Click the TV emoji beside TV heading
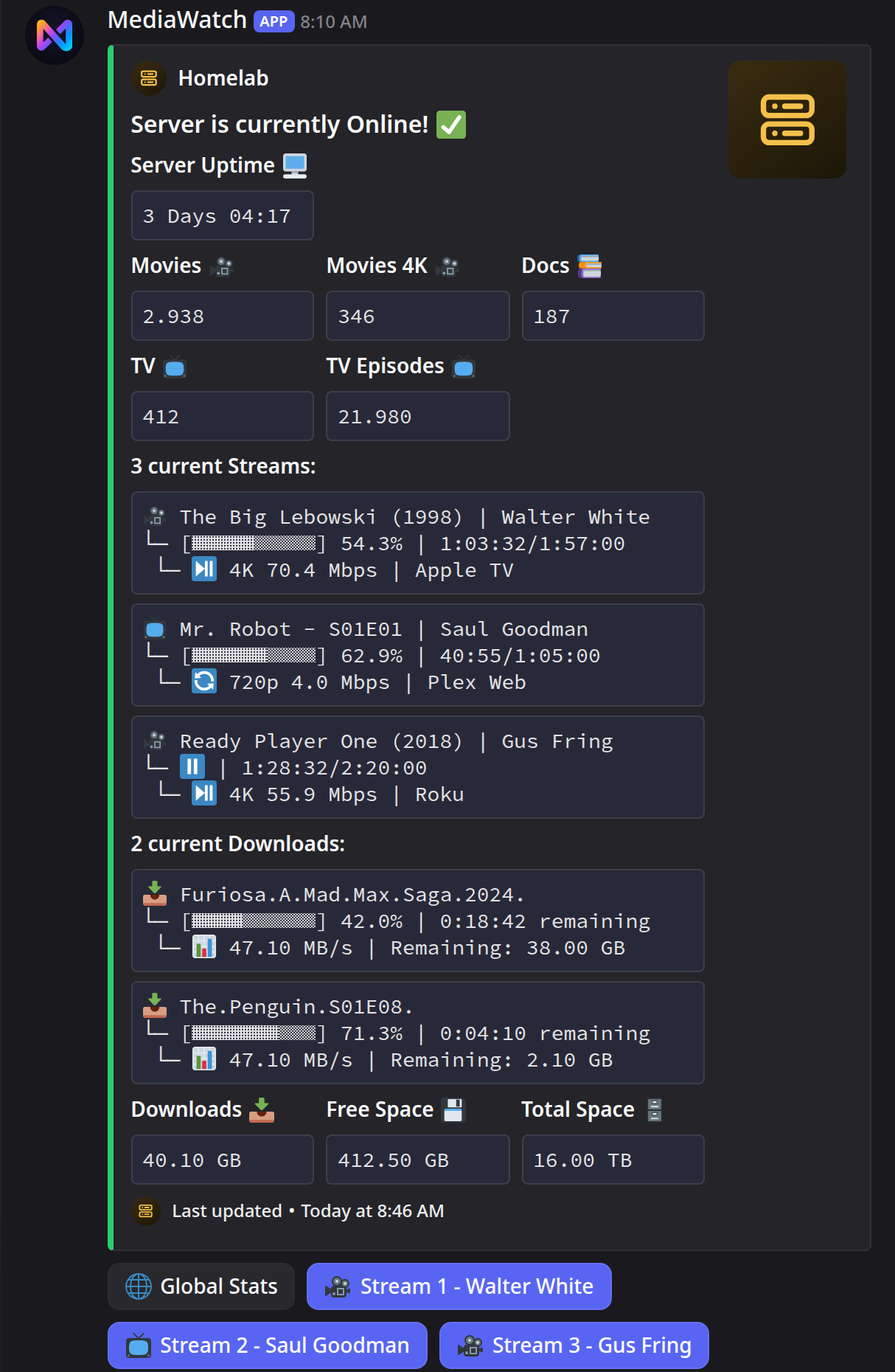This screenshot has width=895, height=1372. coord(175,367)
